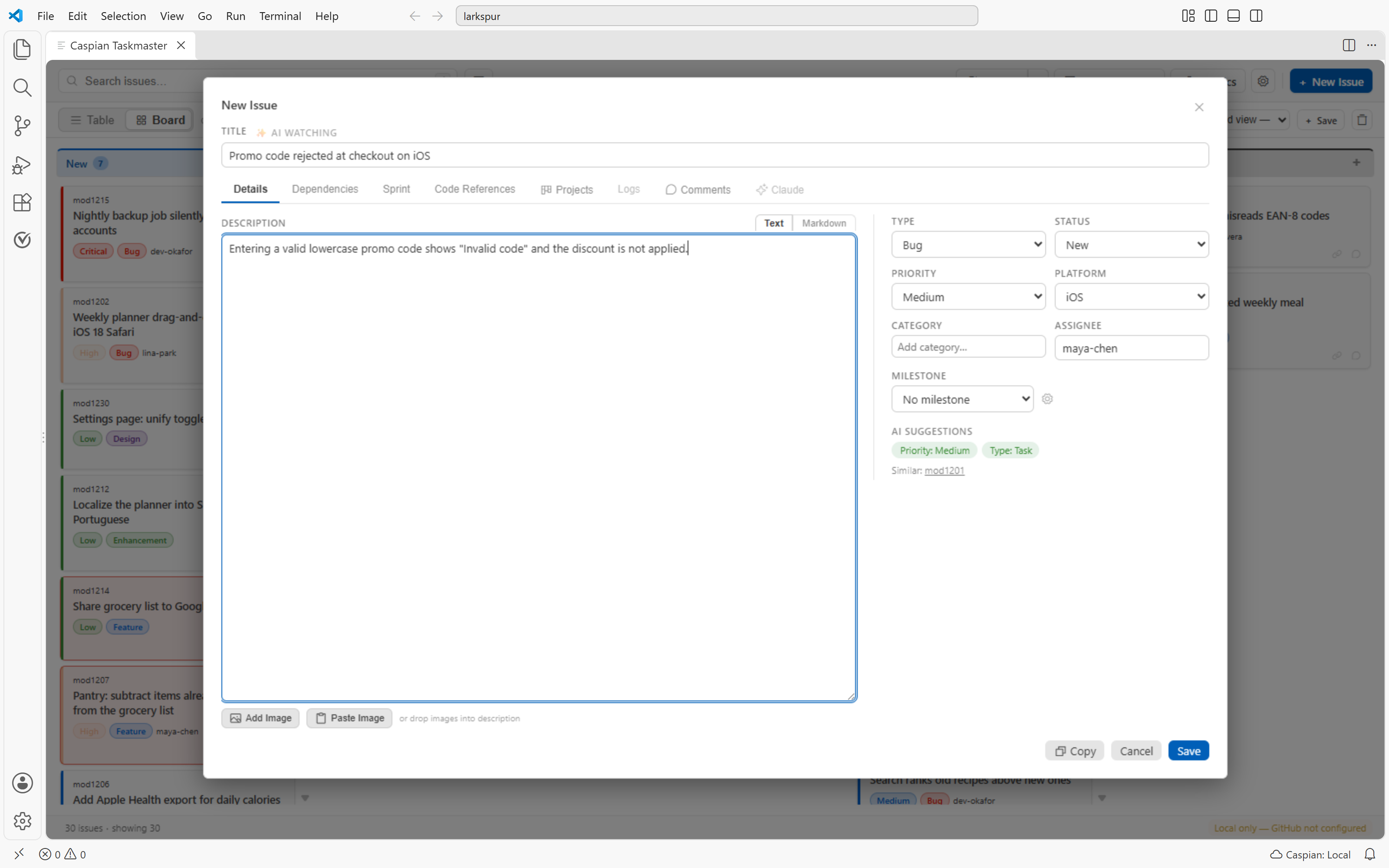This screenshot has width=1389, height=868.
Task: Open the editor More Actions ellipsis
Action: 1371,45
